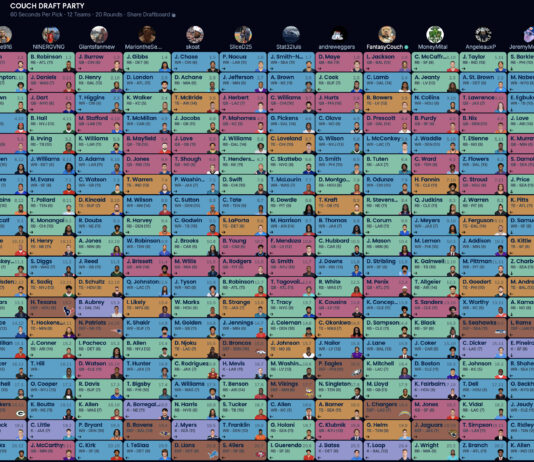Select the C. Loveland pick card
Image resolution: width=534 pixels, height=462 pixels.
click(x=291, y=143)
